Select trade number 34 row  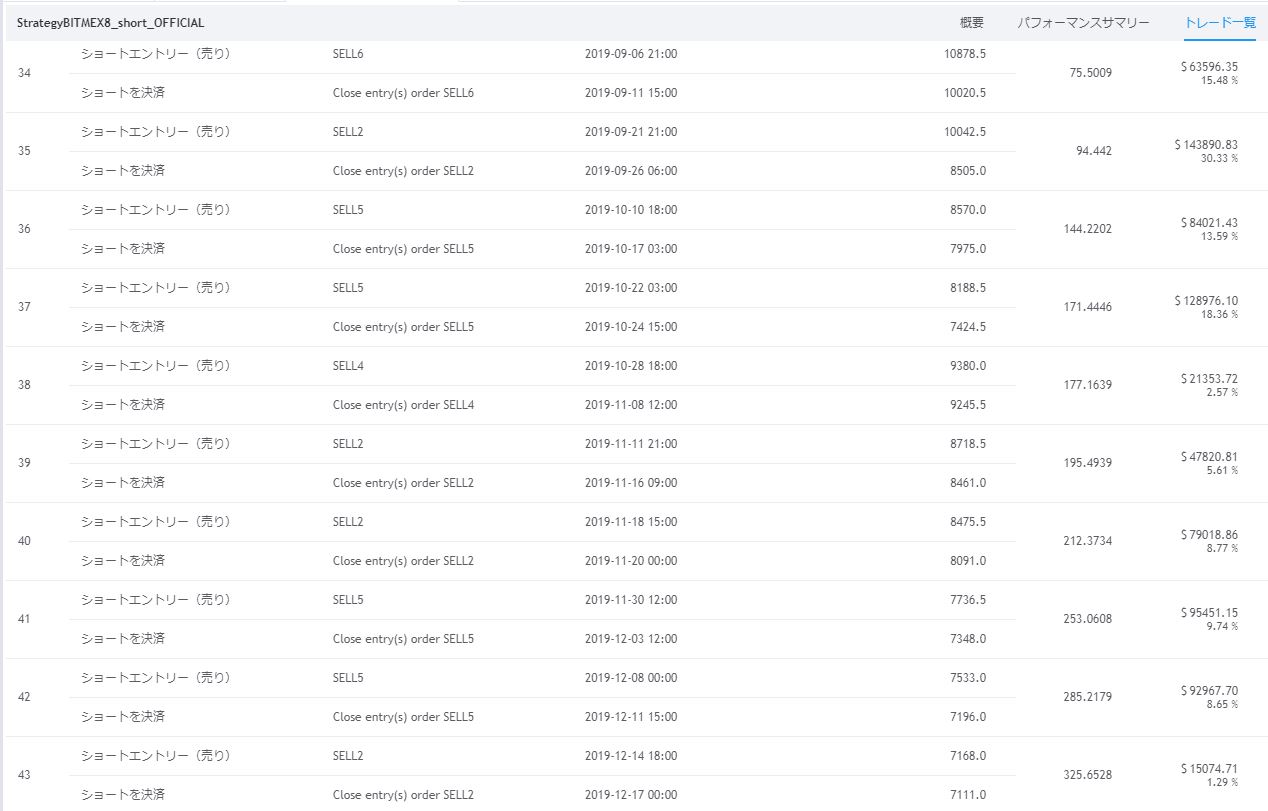tap(25, 73)
